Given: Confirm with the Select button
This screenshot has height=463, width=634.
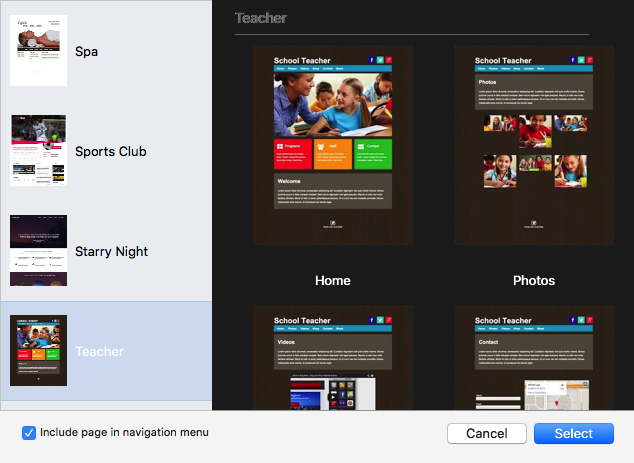Looking at the screenshot, I should 574,433.
